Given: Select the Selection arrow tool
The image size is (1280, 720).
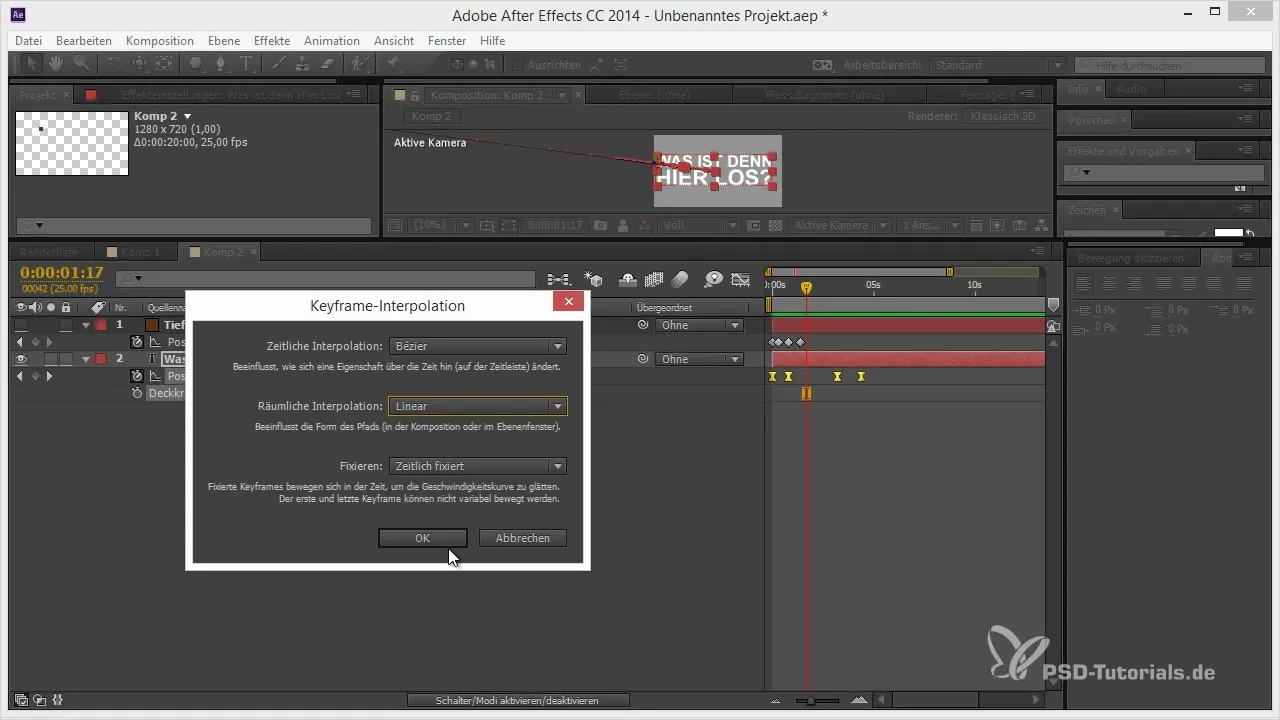Looking at the screenshot, I should (x=31, y=64).
